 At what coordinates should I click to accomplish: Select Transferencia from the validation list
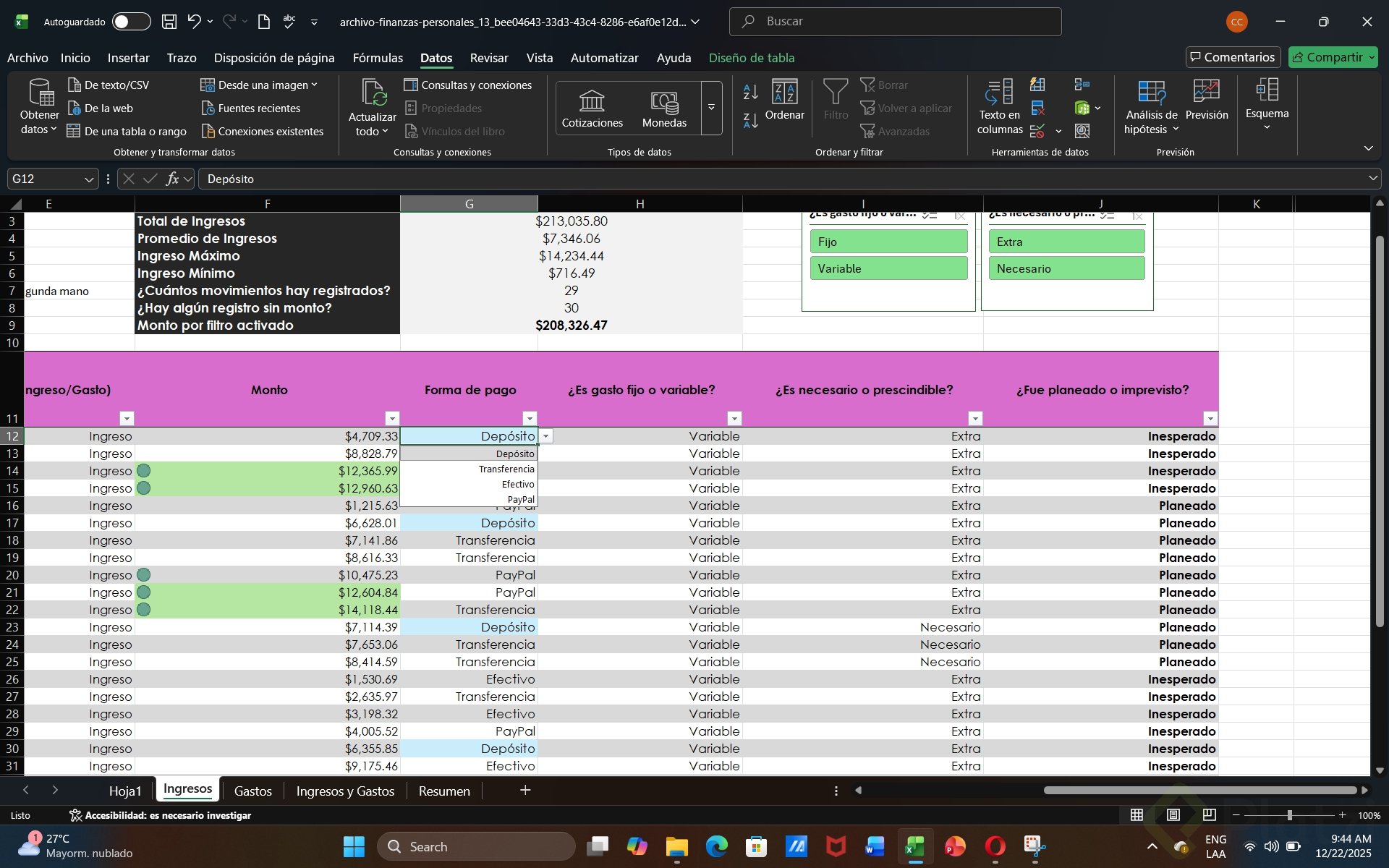506,469
